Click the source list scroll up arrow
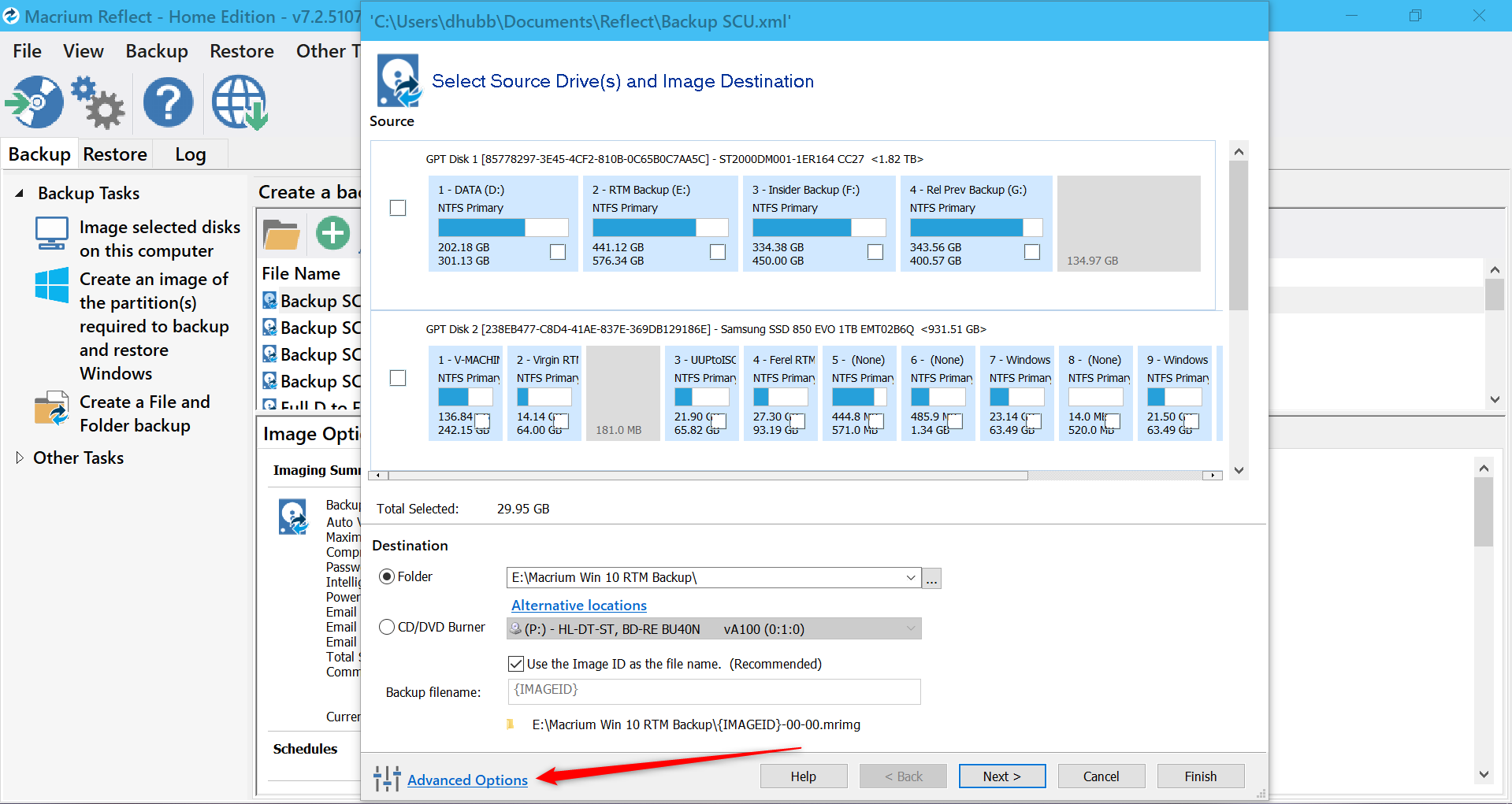1512x804 pixels. click(x=1239, y=151)
